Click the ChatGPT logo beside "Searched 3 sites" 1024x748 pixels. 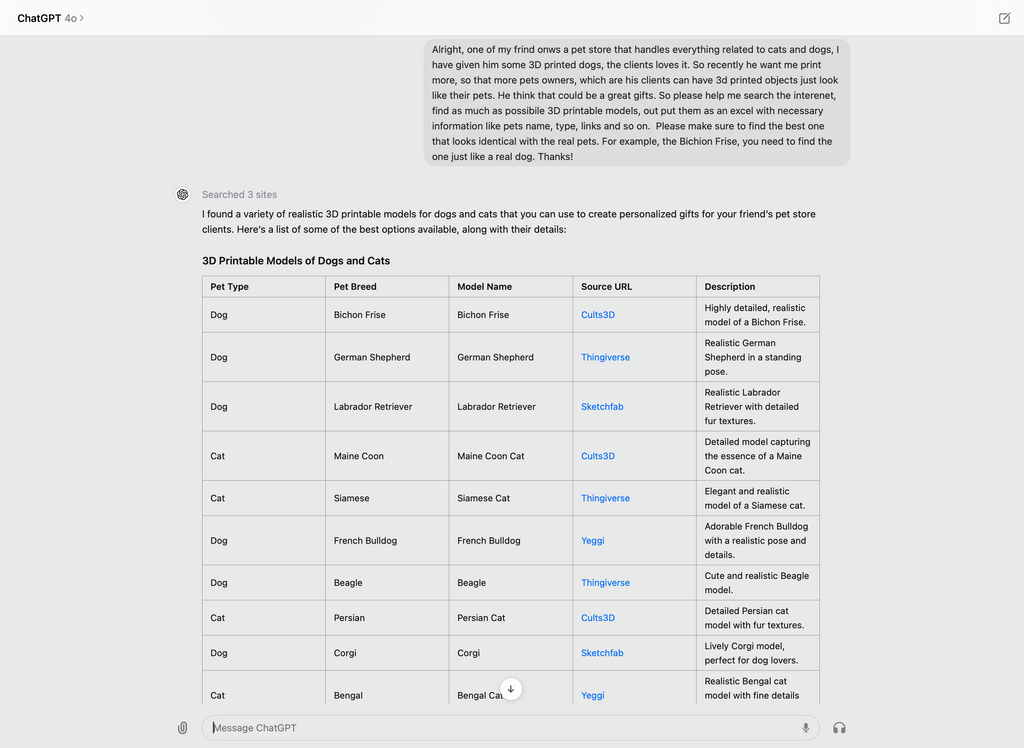183,194
